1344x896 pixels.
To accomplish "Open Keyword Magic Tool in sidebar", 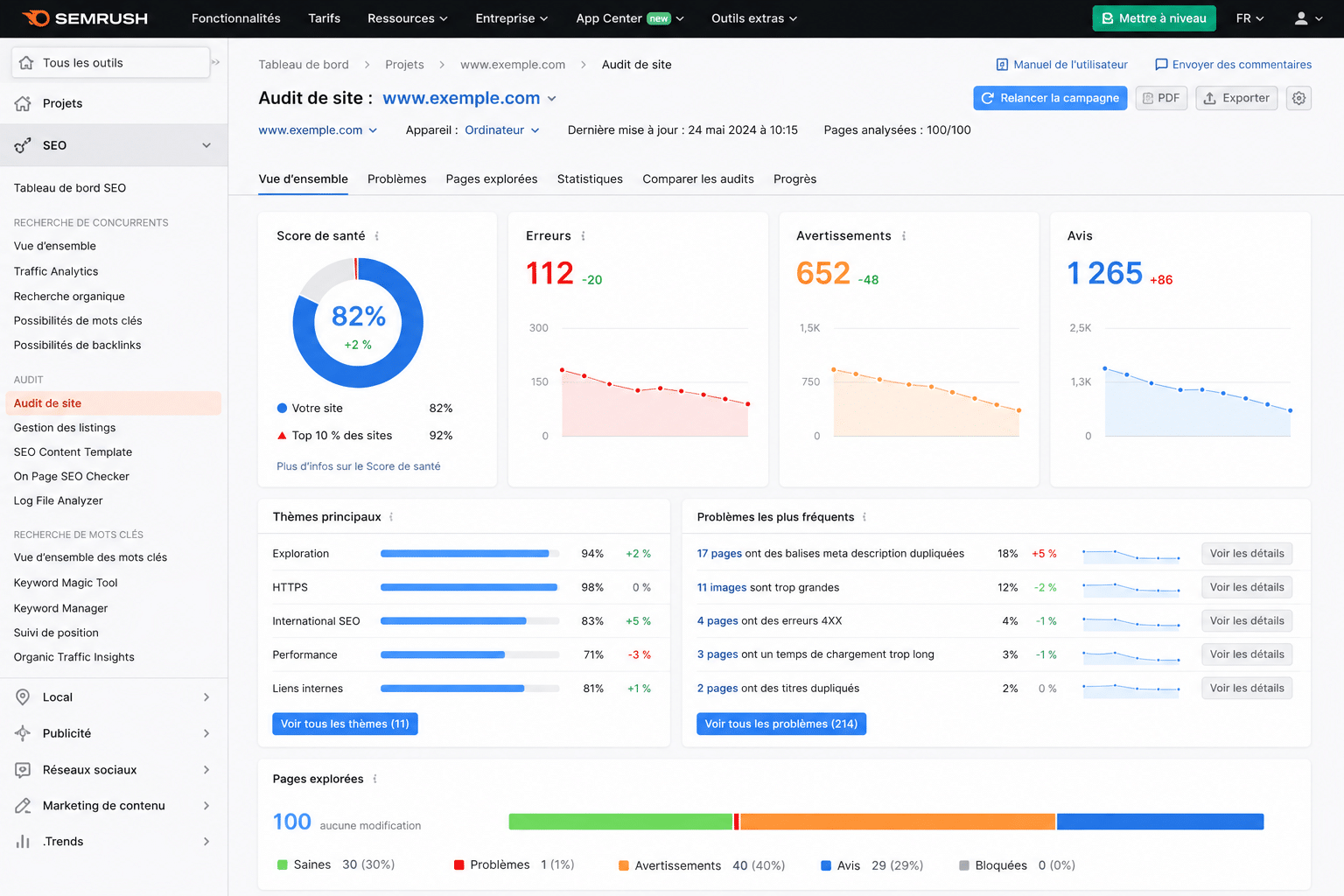I will tap(66, 583).
